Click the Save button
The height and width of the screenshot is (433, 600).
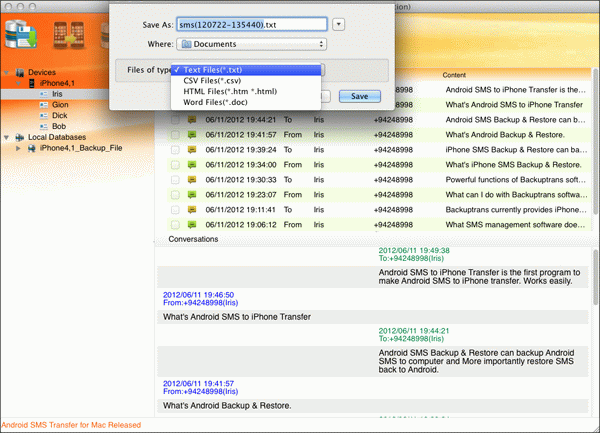pyautogui.click(x=360, y=96)
